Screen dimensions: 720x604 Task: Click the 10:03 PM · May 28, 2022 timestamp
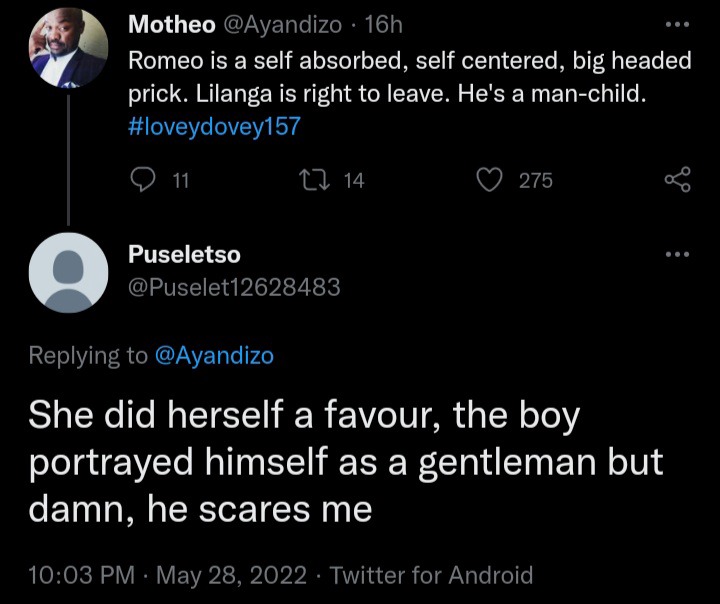point(168,575)
